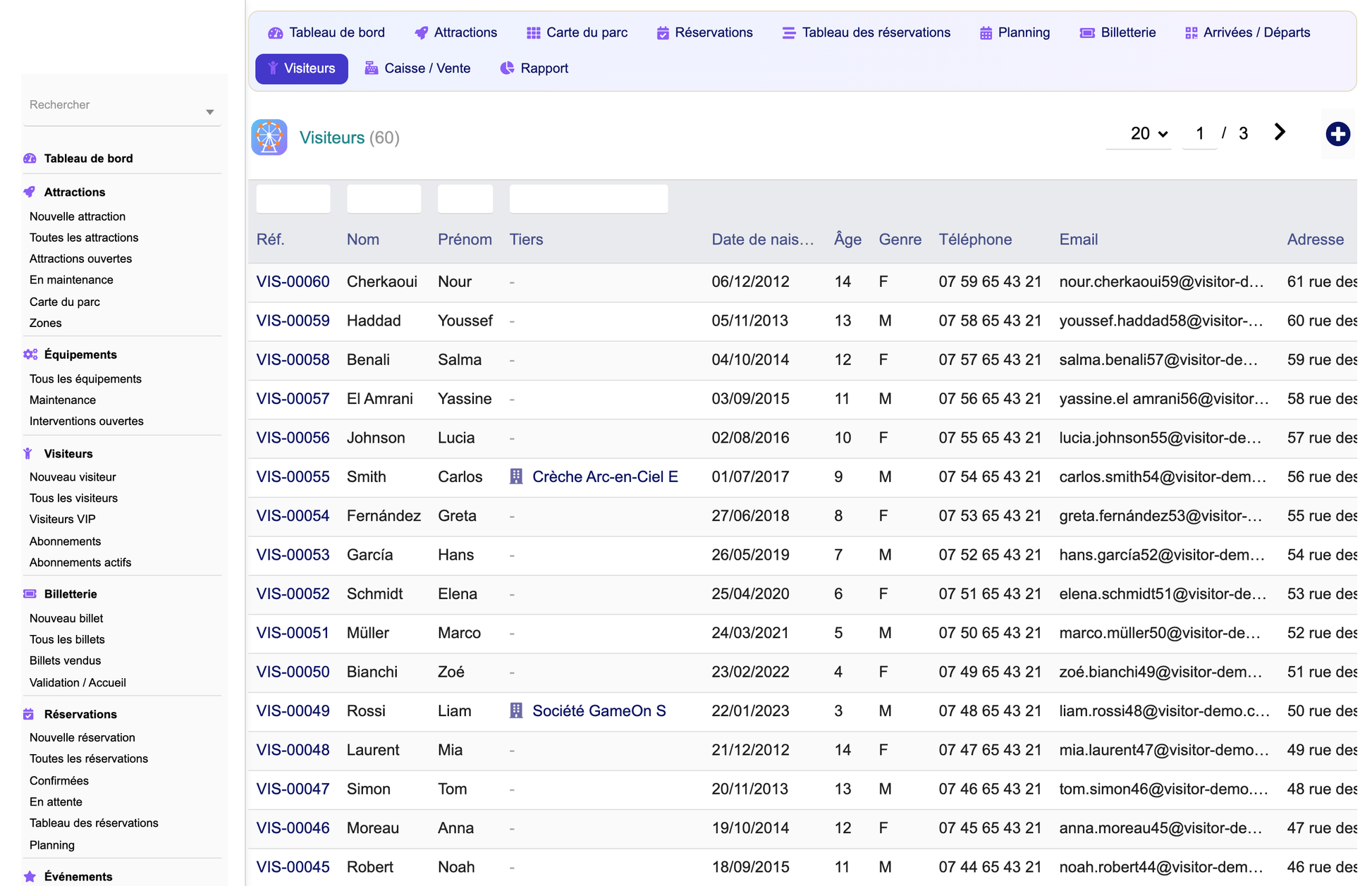Go to next page with the chevron arrow

pos(1280,133)
